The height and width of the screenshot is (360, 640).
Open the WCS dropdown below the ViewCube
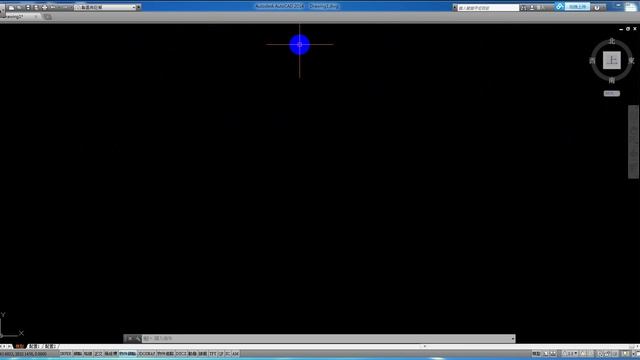point(611,93)
